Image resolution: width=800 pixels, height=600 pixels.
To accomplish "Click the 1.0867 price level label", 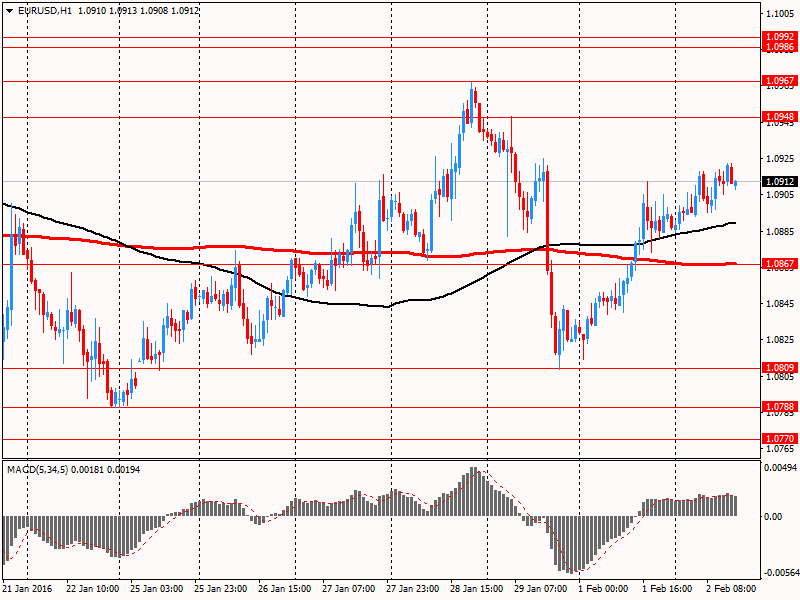I will click(780, 265).
